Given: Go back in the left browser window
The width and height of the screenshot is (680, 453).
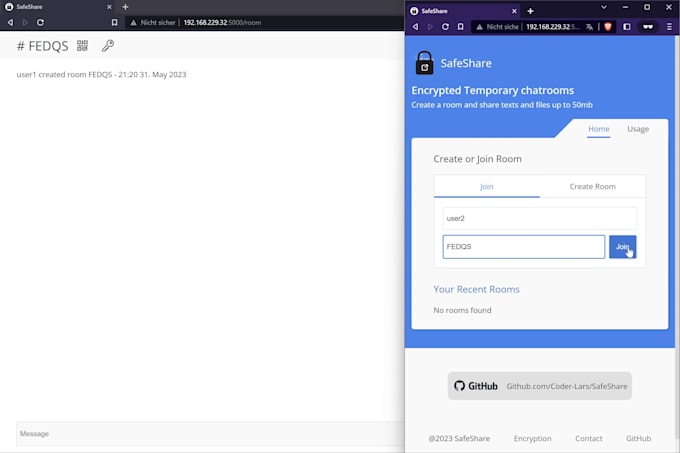Looking at the screenshot, I should pyautogui.click(x=10, y=23).
